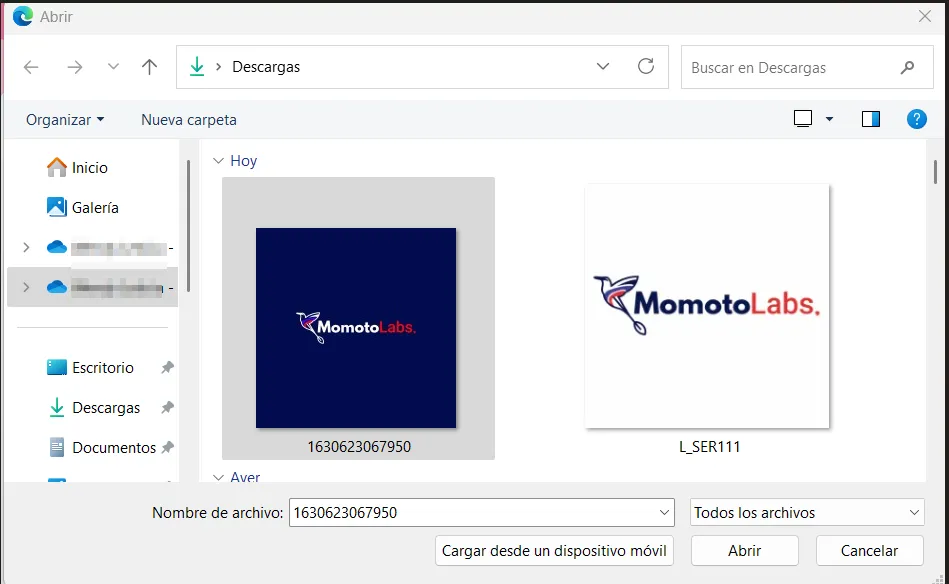
Task: Navigate back using the back arrow
Action: click(30, 66)
